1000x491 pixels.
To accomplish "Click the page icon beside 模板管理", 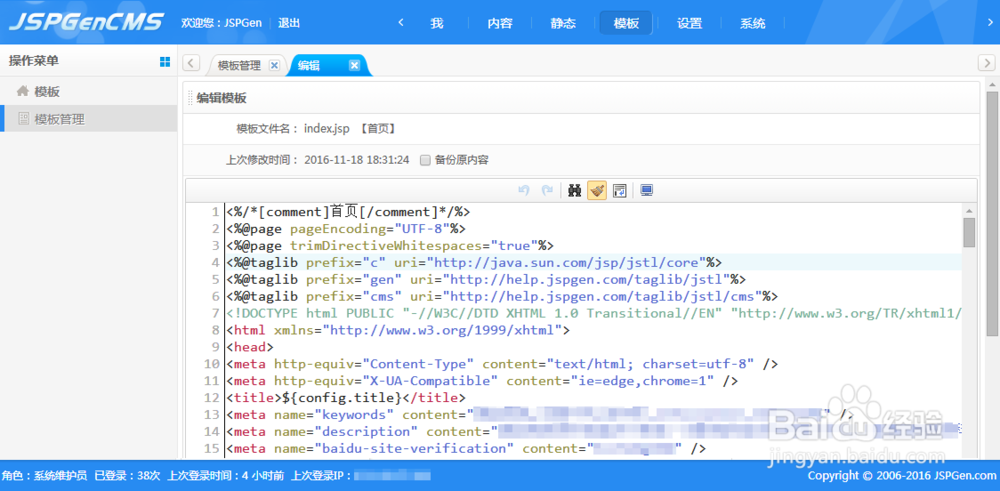I will click(24, 119).
